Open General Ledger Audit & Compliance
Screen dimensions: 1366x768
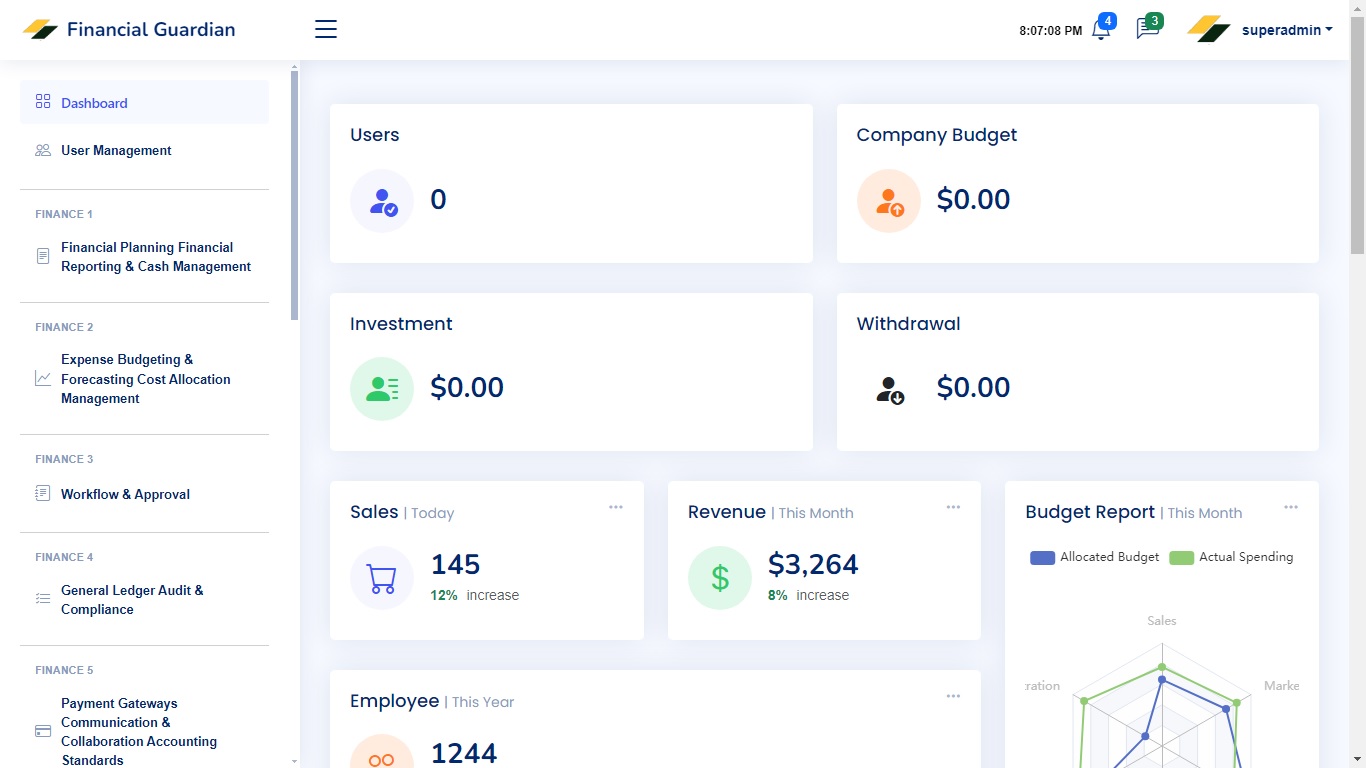coord(132,600)
